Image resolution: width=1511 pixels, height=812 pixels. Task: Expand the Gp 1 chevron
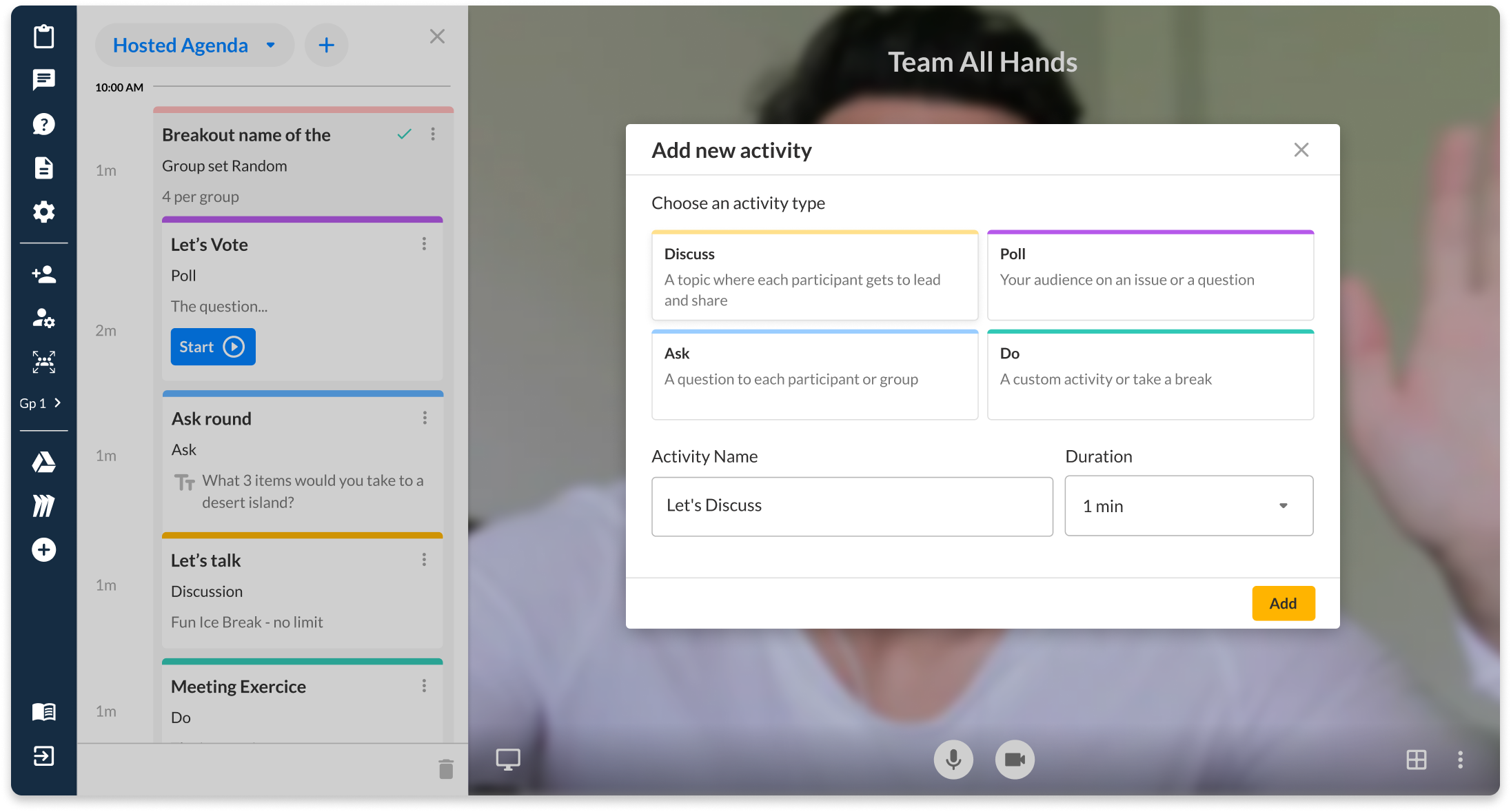(x=57, y=403)
